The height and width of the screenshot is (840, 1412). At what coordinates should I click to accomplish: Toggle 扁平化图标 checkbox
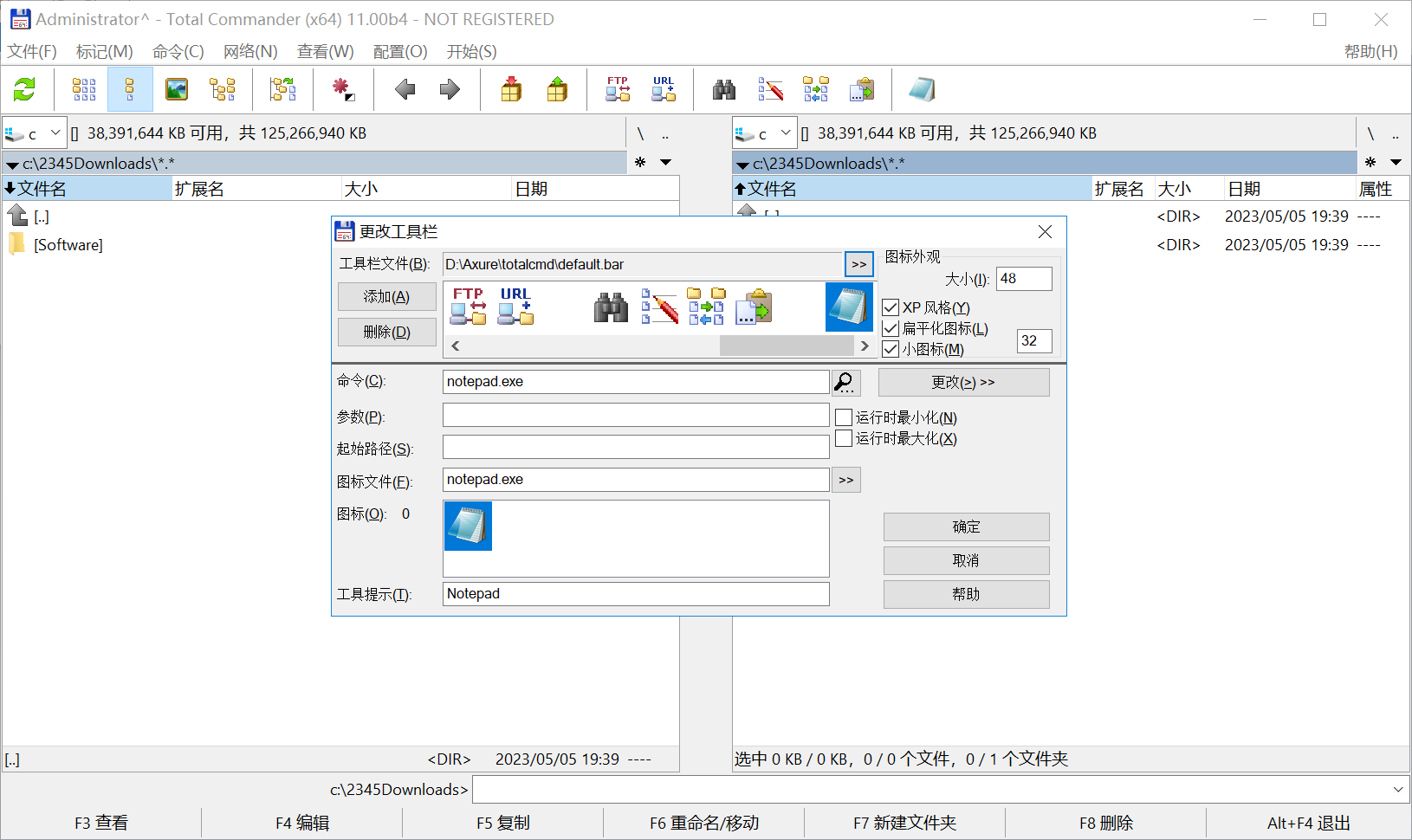click(891, 328)
